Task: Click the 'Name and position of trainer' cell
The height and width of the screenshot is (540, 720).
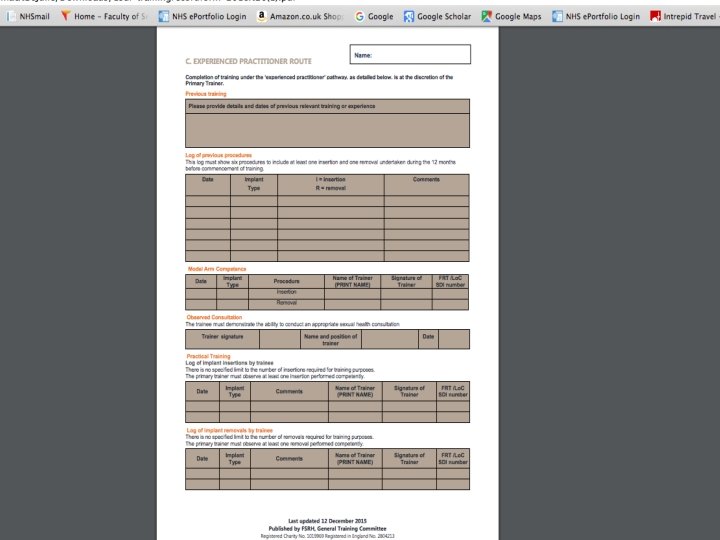Action: [x=331, y=339]
